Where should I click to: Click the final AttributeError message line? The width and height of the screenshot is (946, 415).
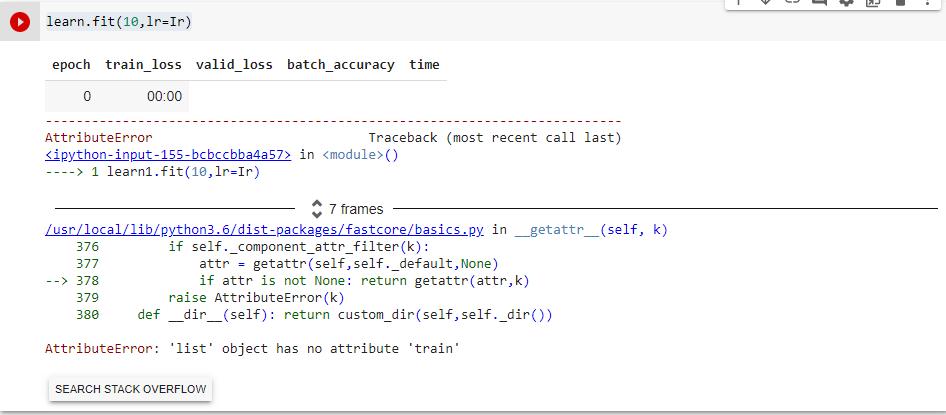point(252,349)
